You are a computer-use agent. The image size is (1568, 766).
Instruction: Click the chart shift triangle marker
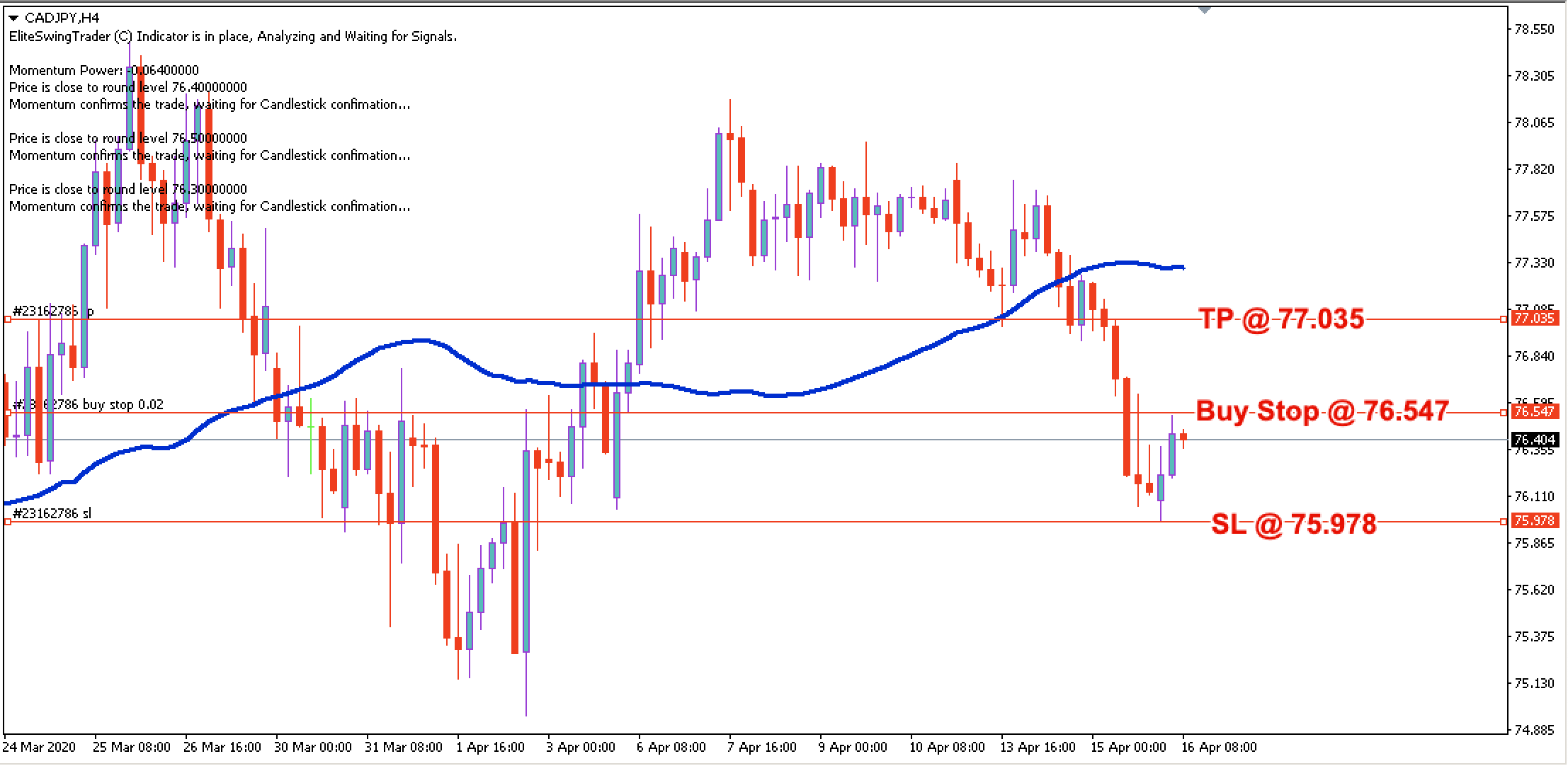[x=1205, y=10]
